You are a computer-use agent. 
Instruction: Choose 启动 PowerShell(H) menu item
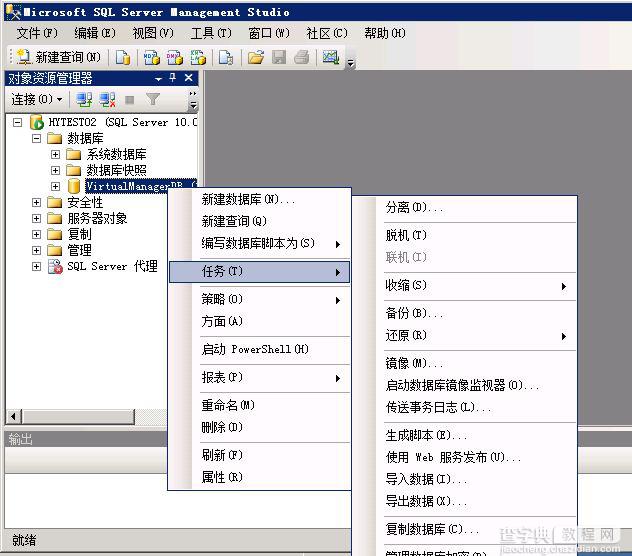259,349
